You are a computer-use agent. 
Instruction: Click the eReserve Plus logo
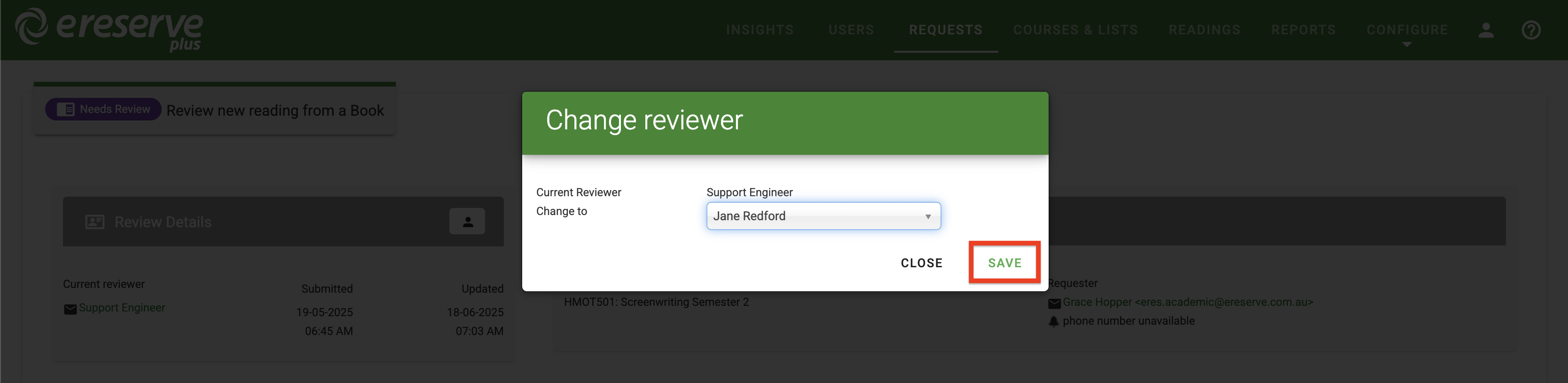(x=110, y=29)
